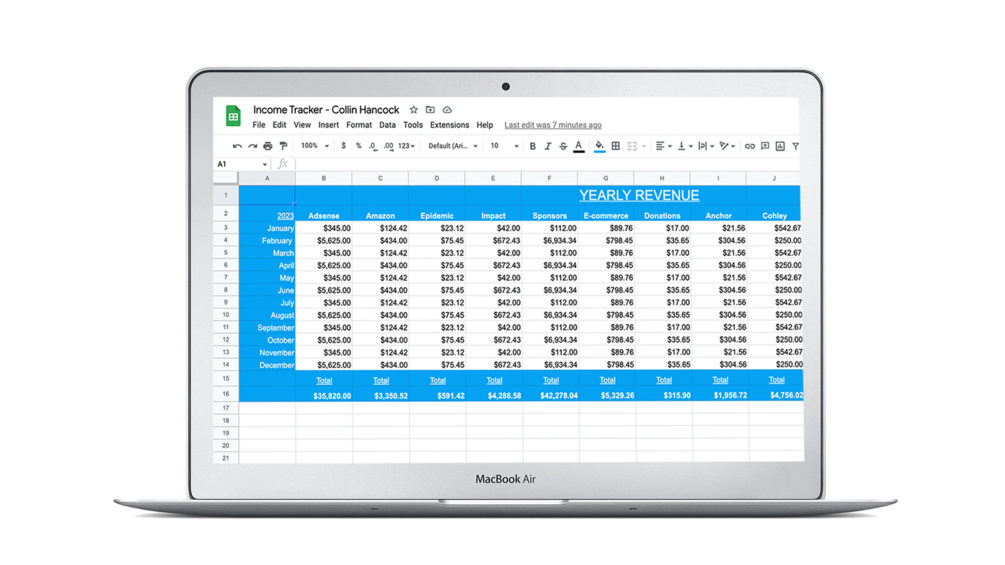Open the Data menu
The image size is (1005, 565).
coord(387,125)
